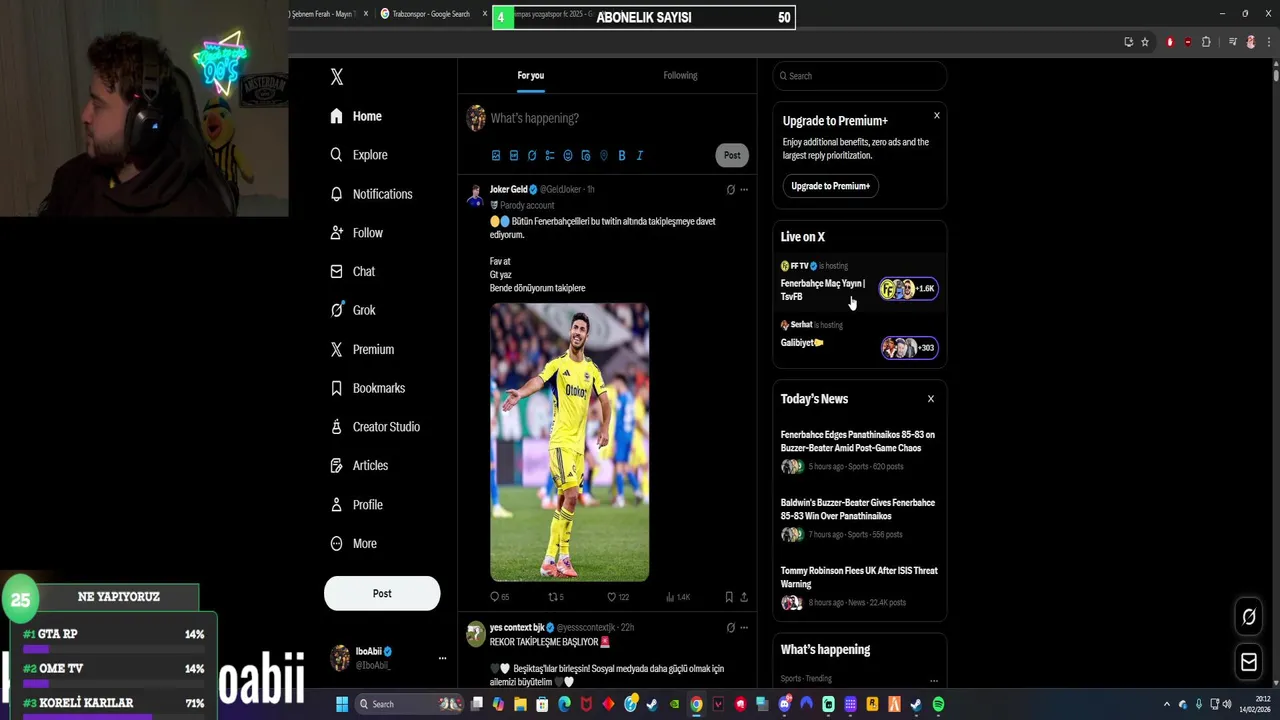Open Home from the X sidebar
Image resolution: width=1280 pixels, height=720 pixels.
pos(356,116)
